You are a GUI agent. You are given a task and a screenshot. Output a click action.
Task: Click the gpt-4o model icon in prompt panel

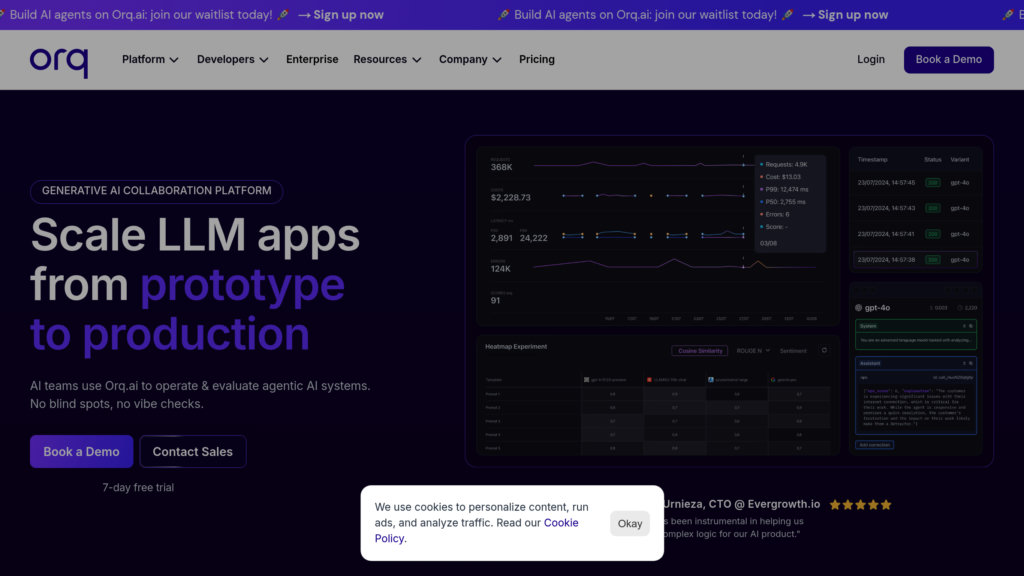coord(858,308)
